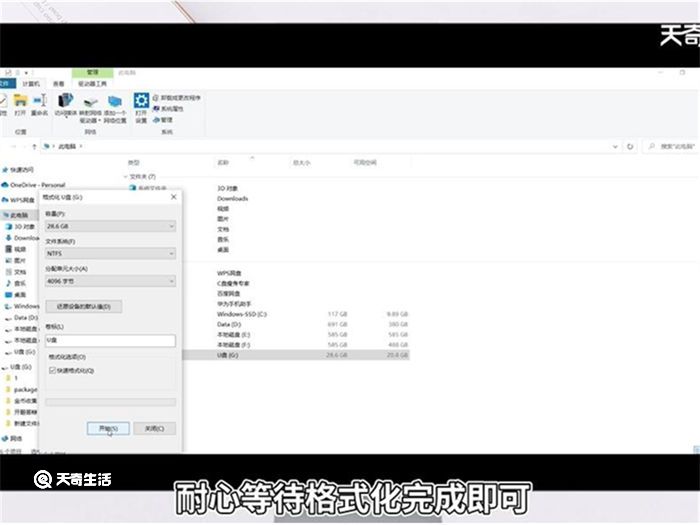Click the Volume label (卷标) input field
Viewport: 700px width, 525px height.
(x=110, y=340)
